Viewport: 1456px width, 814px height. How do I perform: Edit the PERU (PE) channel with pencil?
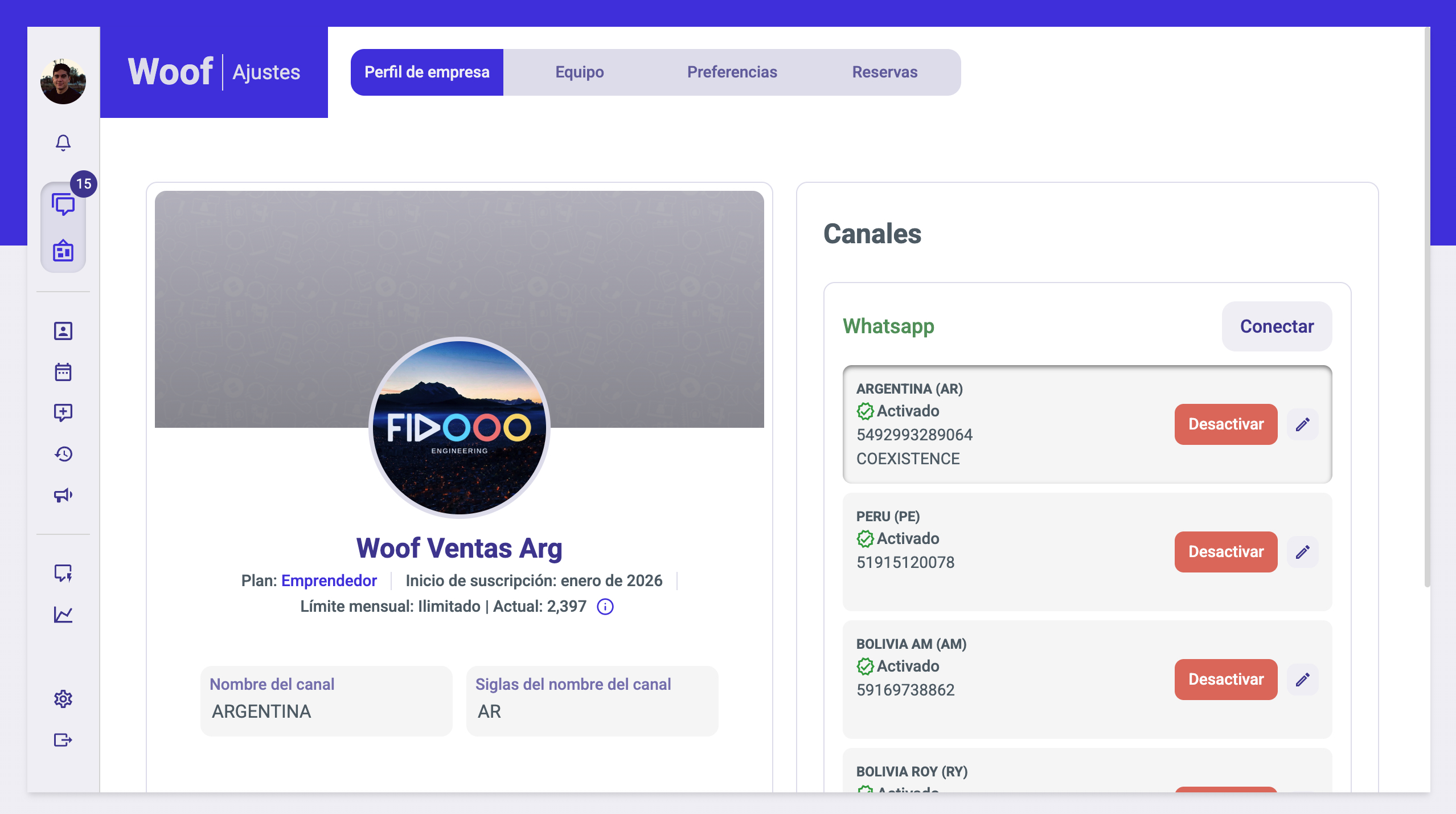[1303, 552]
